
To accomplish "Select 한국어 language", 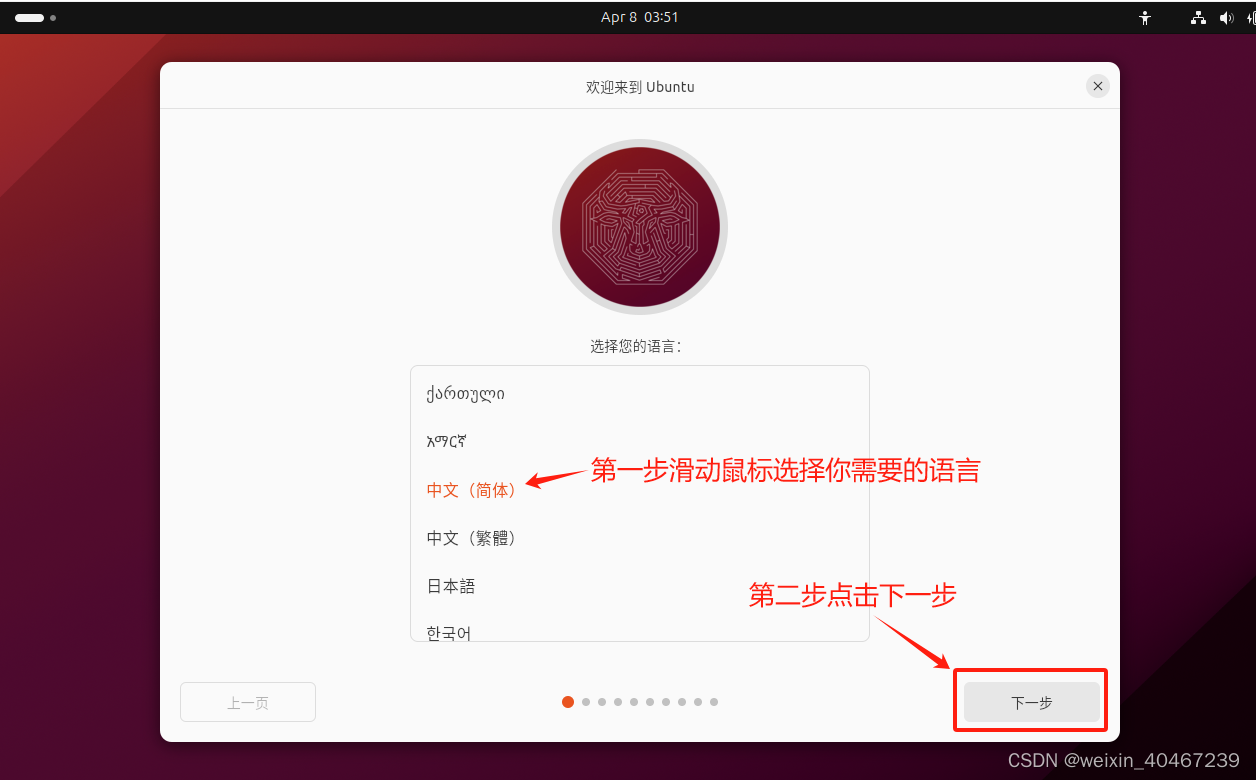I will (639, 628).
